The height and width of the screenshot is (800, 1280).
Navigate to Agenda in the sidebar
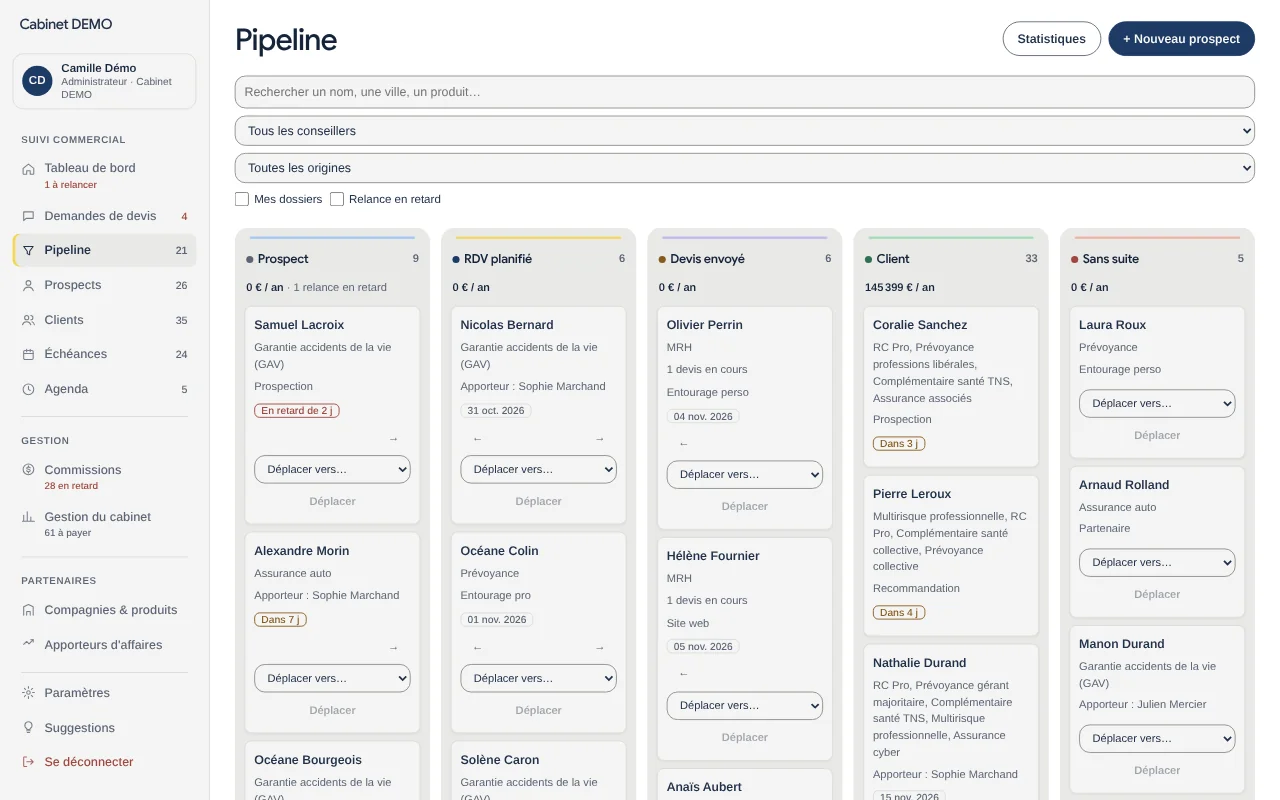click(104, 389)
